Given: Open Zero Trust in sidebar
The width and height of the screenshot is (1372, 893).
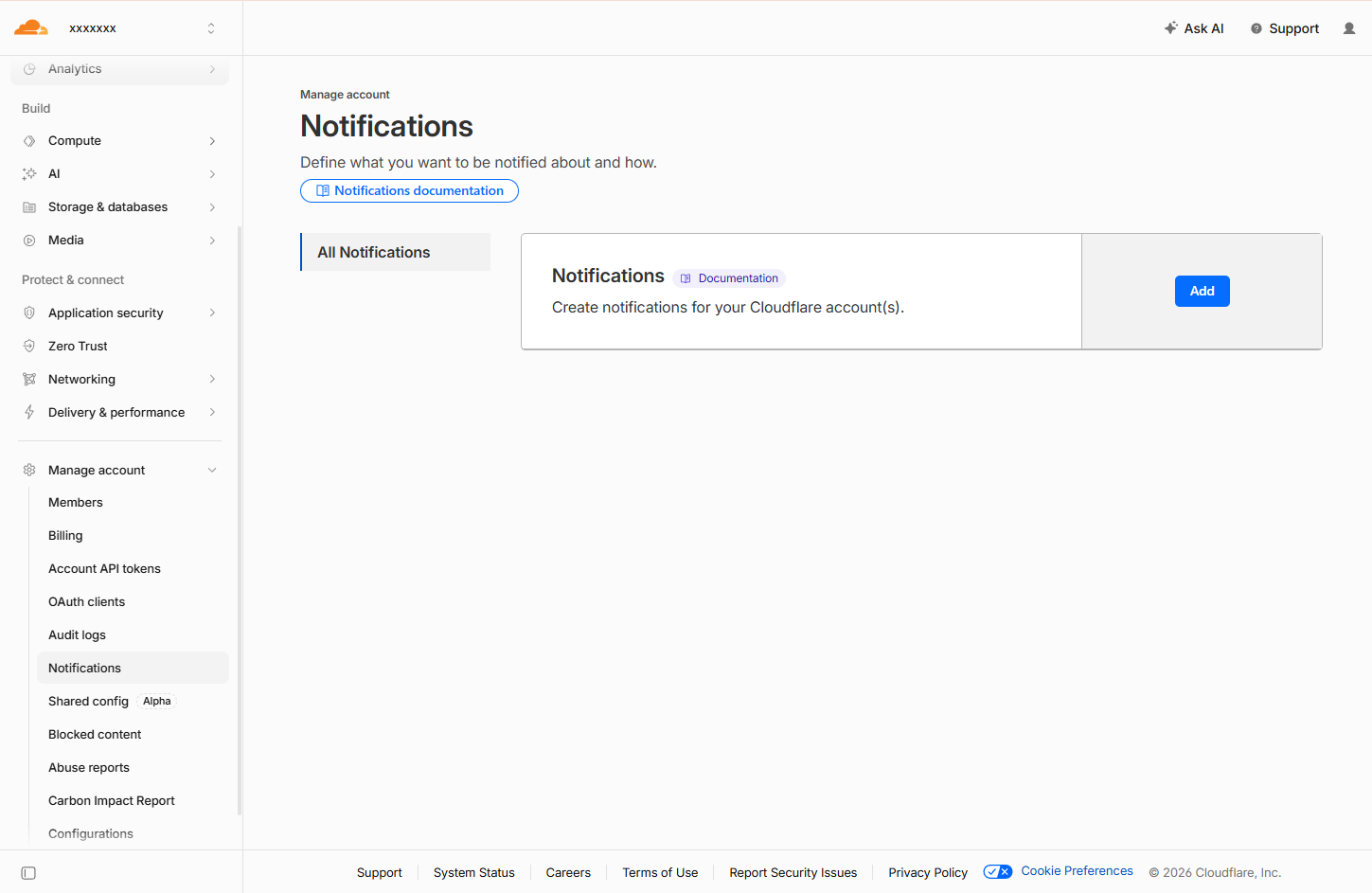Looking at the screenshot, I should click(x=119, y=347).
